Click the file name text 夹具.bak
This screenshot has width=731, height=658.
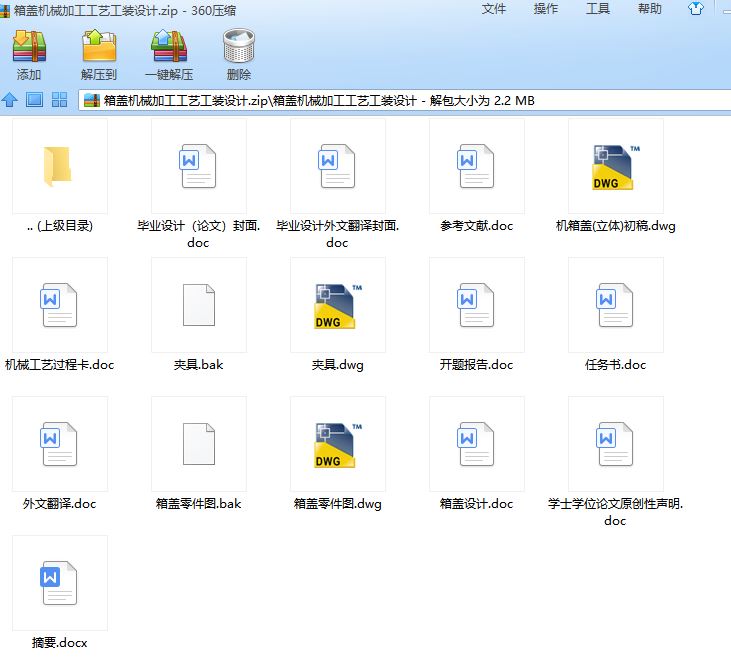(x=199, y=365)
